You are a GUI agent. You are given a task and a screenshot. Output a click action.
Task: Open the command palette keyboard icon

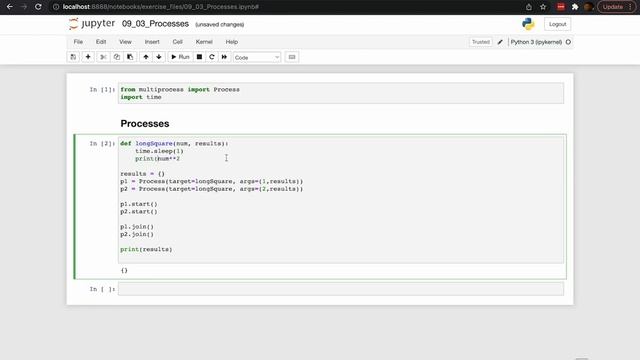click(x=292, y=57)
